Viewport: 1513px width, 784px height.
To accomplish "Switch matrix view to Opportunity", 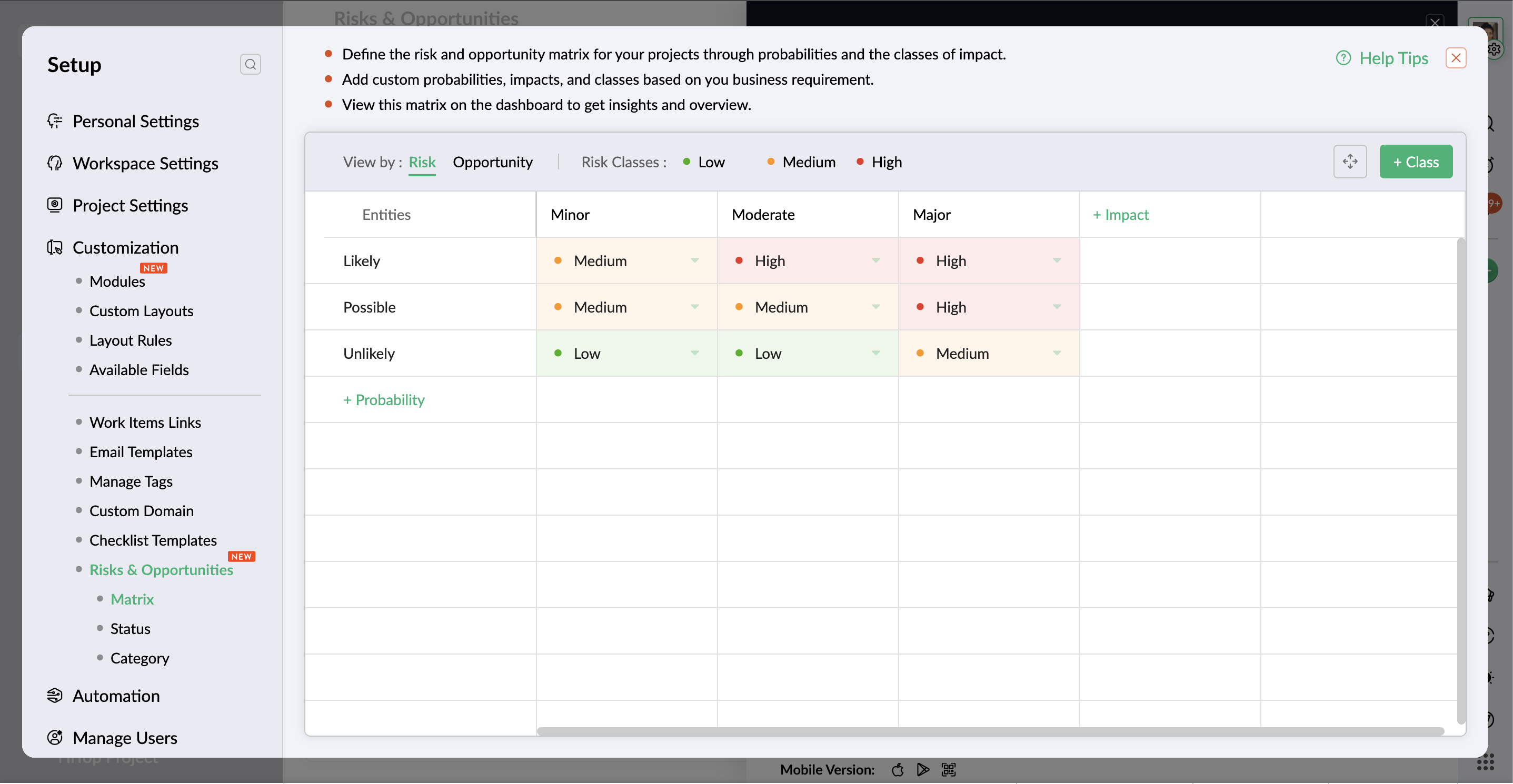I will point(492,162).
